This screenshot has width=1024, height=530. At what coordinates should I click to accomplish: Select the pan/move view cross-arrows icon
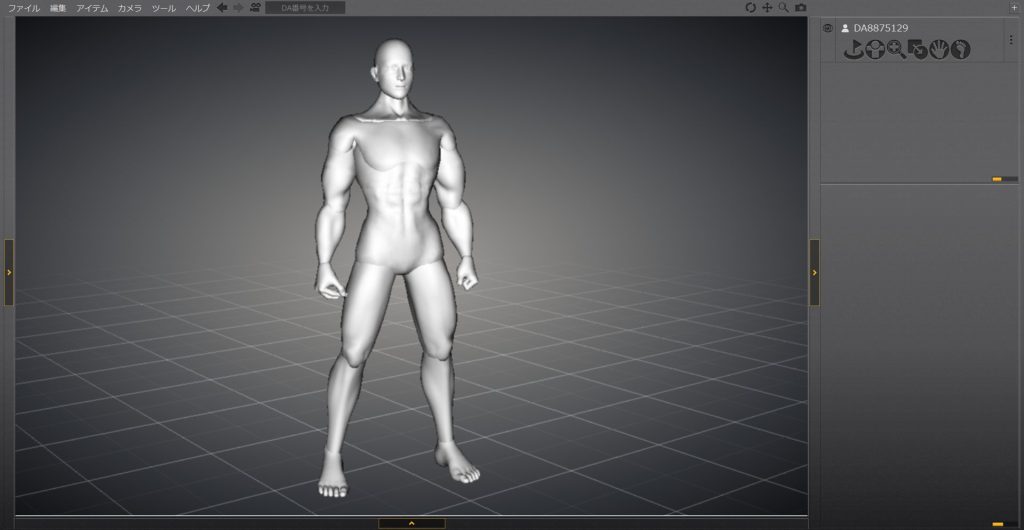tap(767, 8)
